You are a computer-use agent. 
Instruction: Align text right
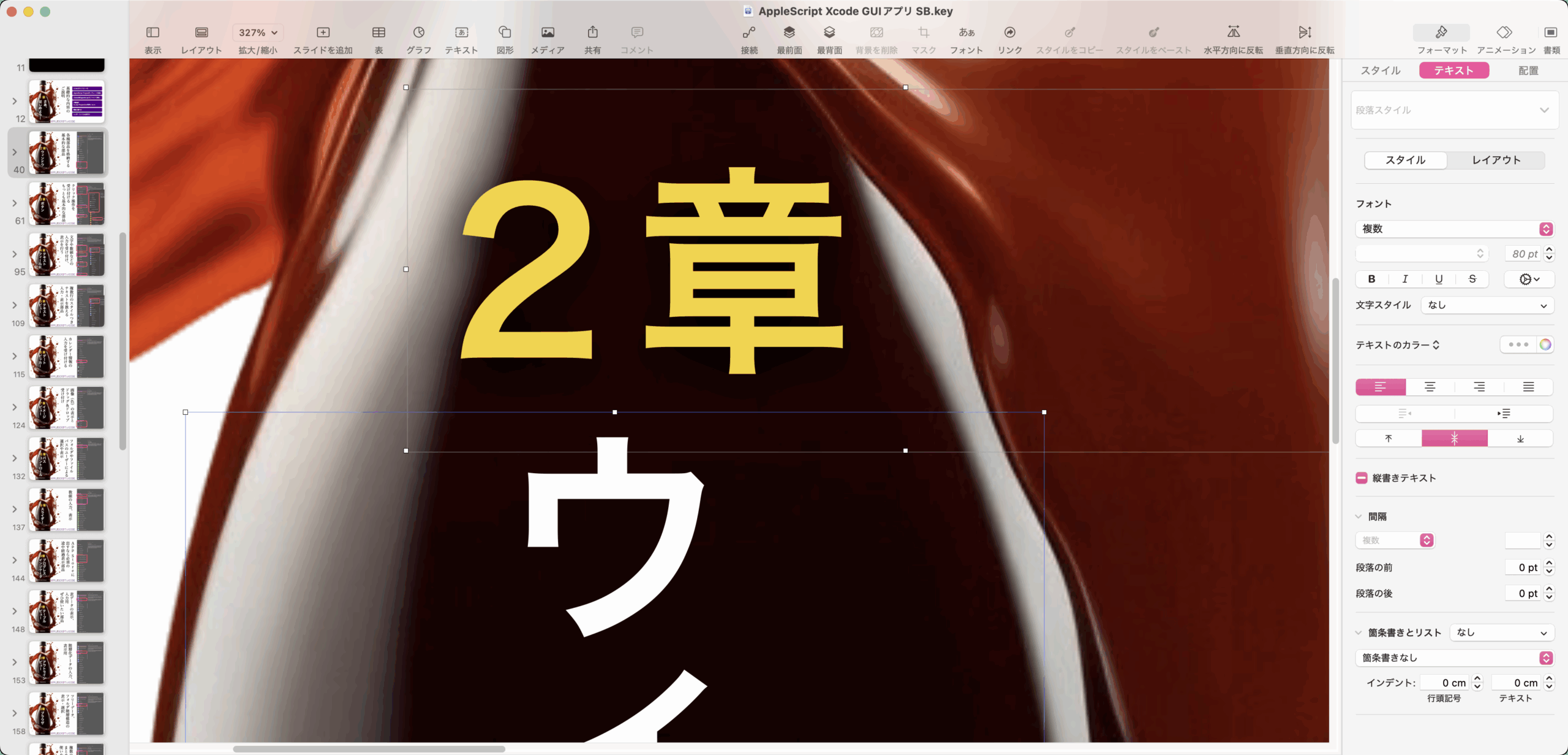[x=1479, y=387]
